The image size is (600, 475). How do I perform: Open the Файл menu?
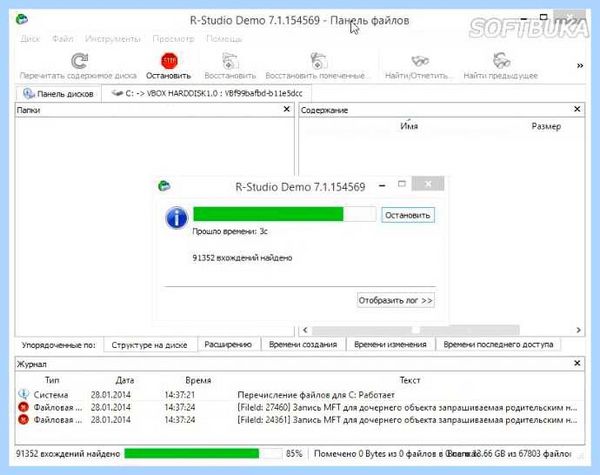62,39
